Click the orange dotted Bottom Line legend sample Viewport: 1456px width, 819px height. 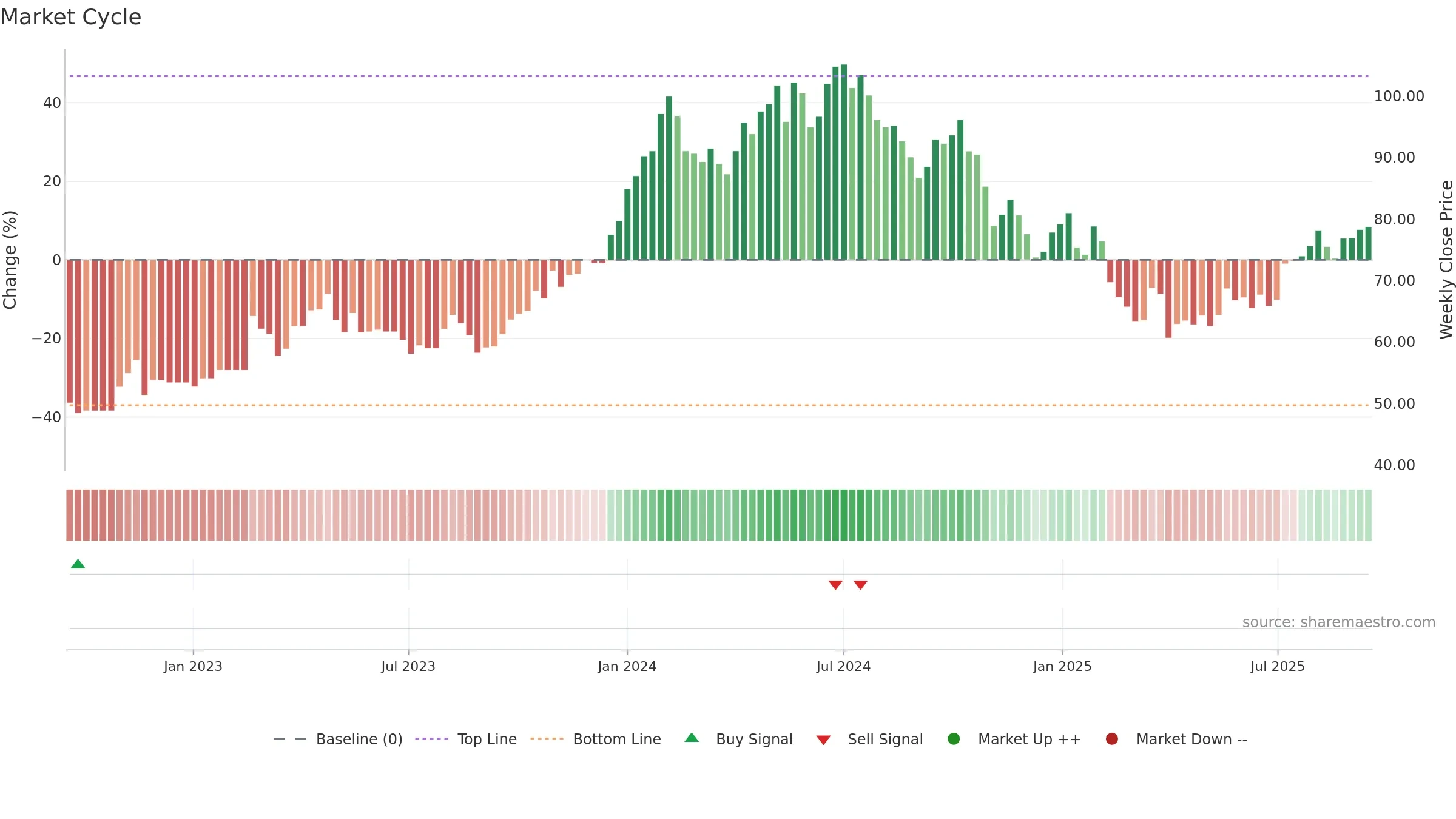(x=547, y=739)
